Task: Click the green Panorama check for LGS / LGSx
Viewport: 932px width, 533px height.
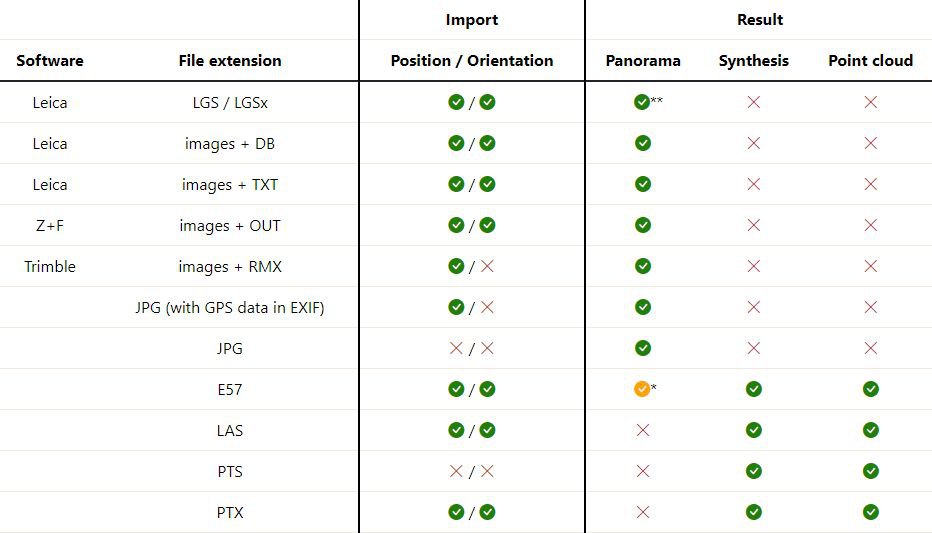Action: tap(642, 102)
